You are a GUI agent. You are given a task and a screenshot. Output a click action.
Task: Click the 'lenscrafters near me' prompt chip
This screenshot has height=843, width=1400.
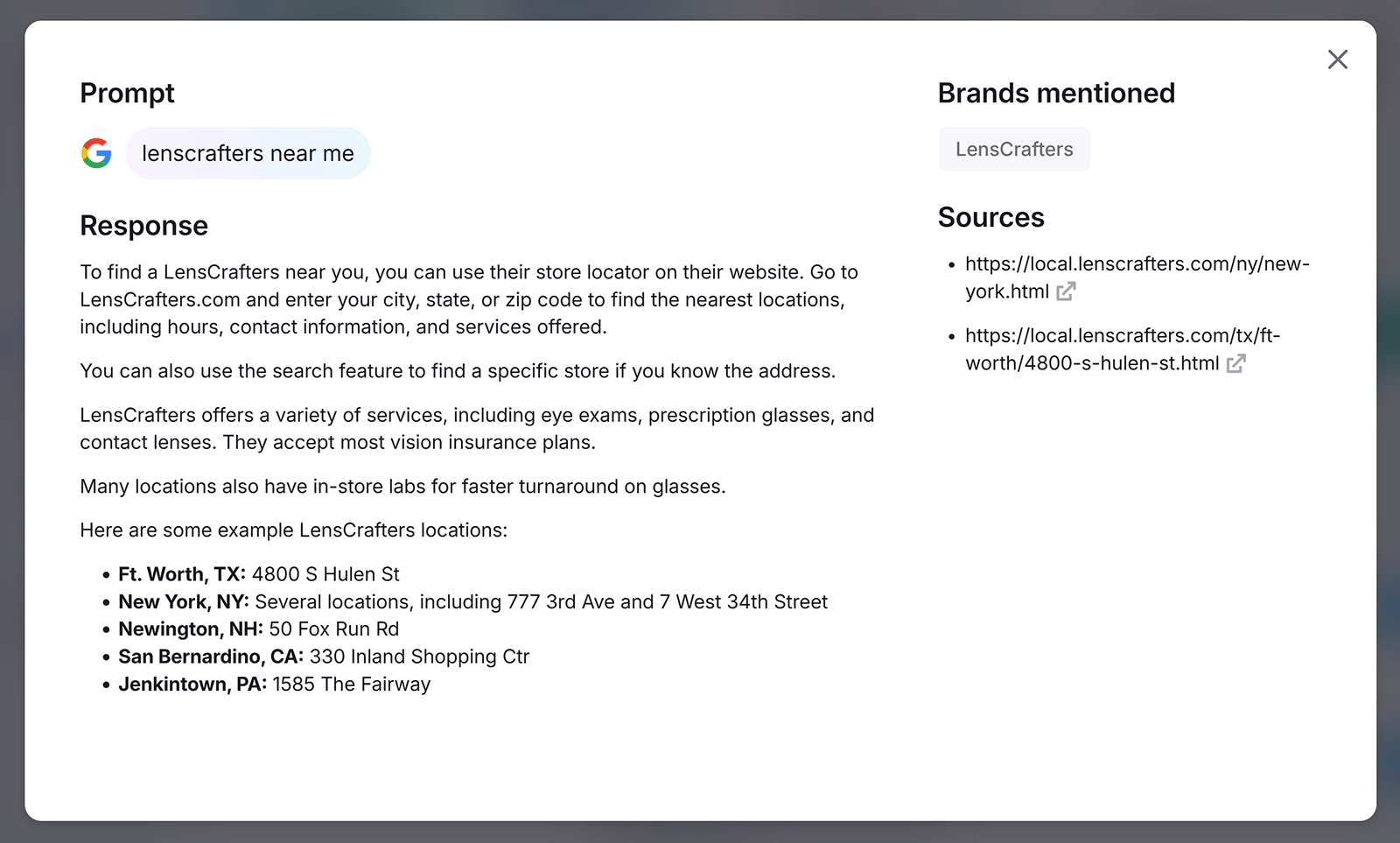[248, 153]
